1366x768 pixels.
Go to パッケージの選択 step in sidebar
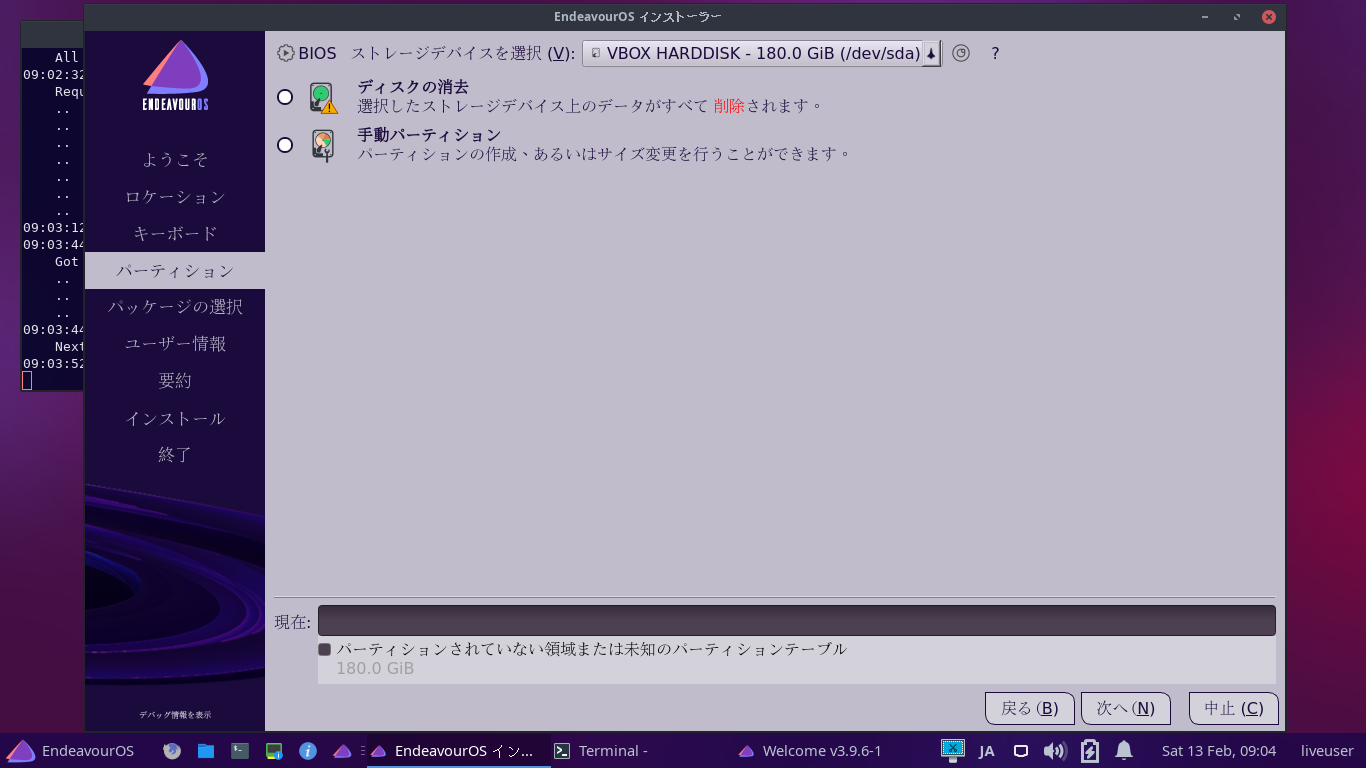(x=175, y=307)
